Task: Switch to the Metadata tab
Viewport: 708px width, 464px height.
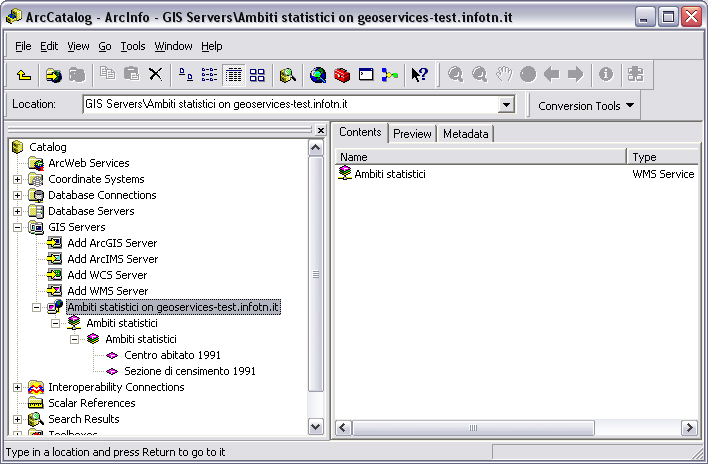Action: 466,134
